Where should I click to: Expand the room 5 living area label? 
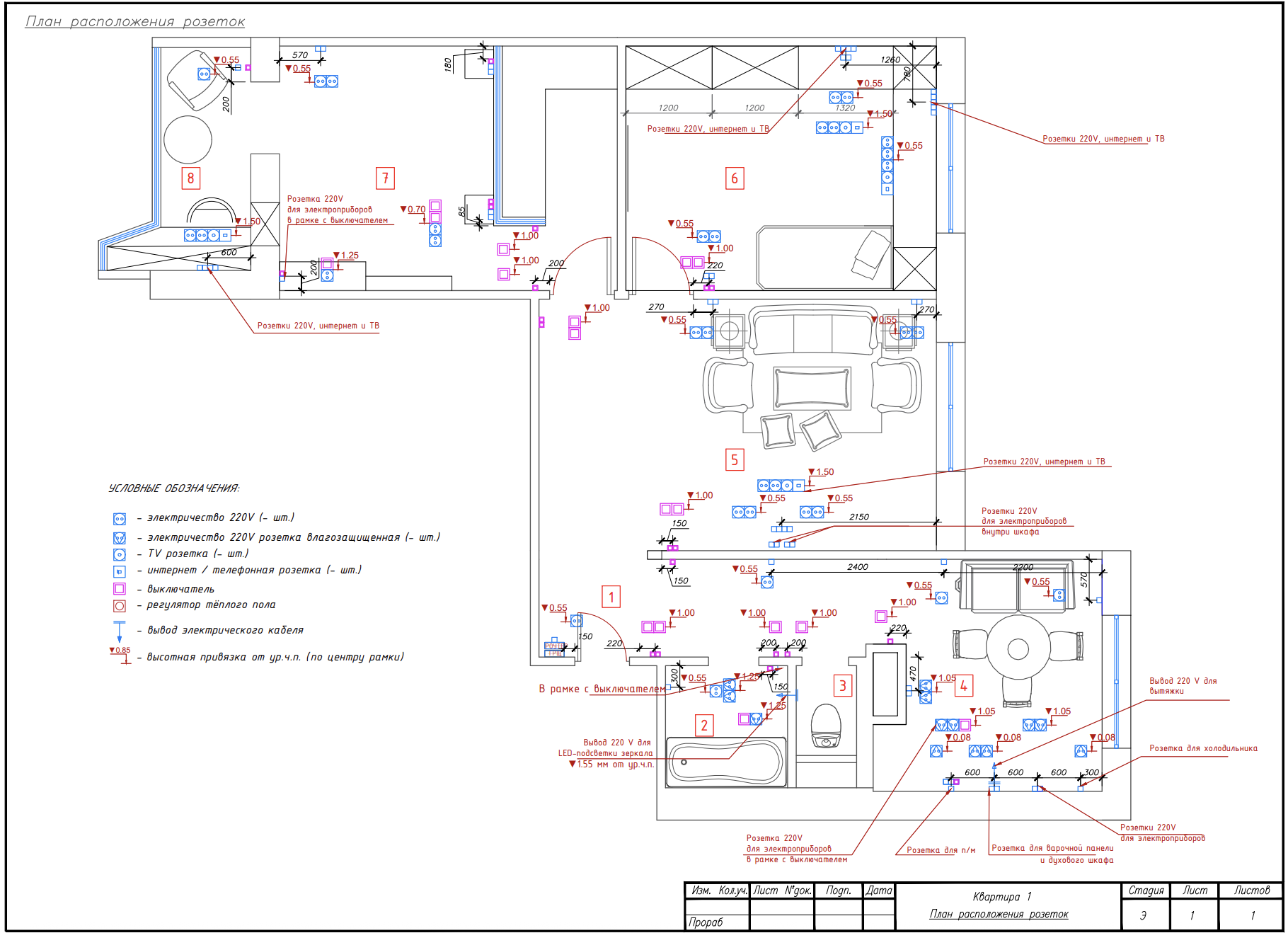coord(734,459)
